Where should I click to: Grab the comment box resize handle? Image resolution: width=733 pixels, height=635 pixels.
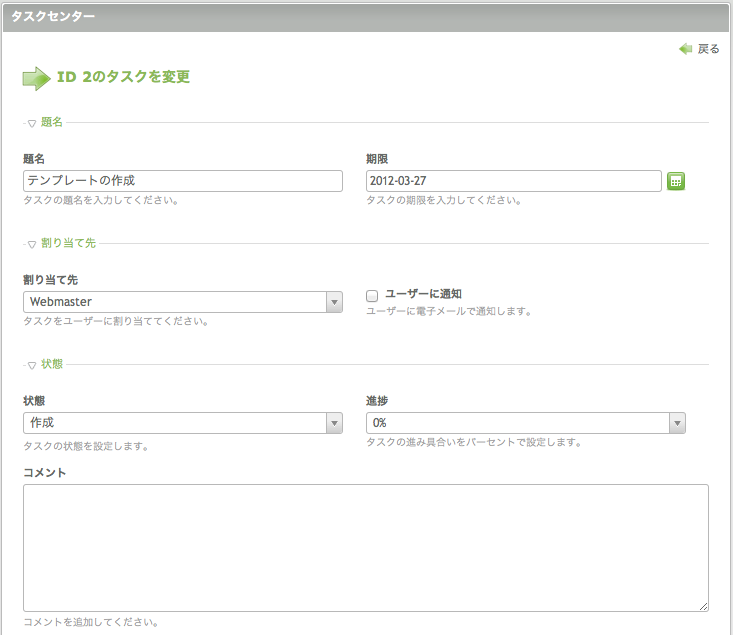pyautogui.click(x=704, y=606)
